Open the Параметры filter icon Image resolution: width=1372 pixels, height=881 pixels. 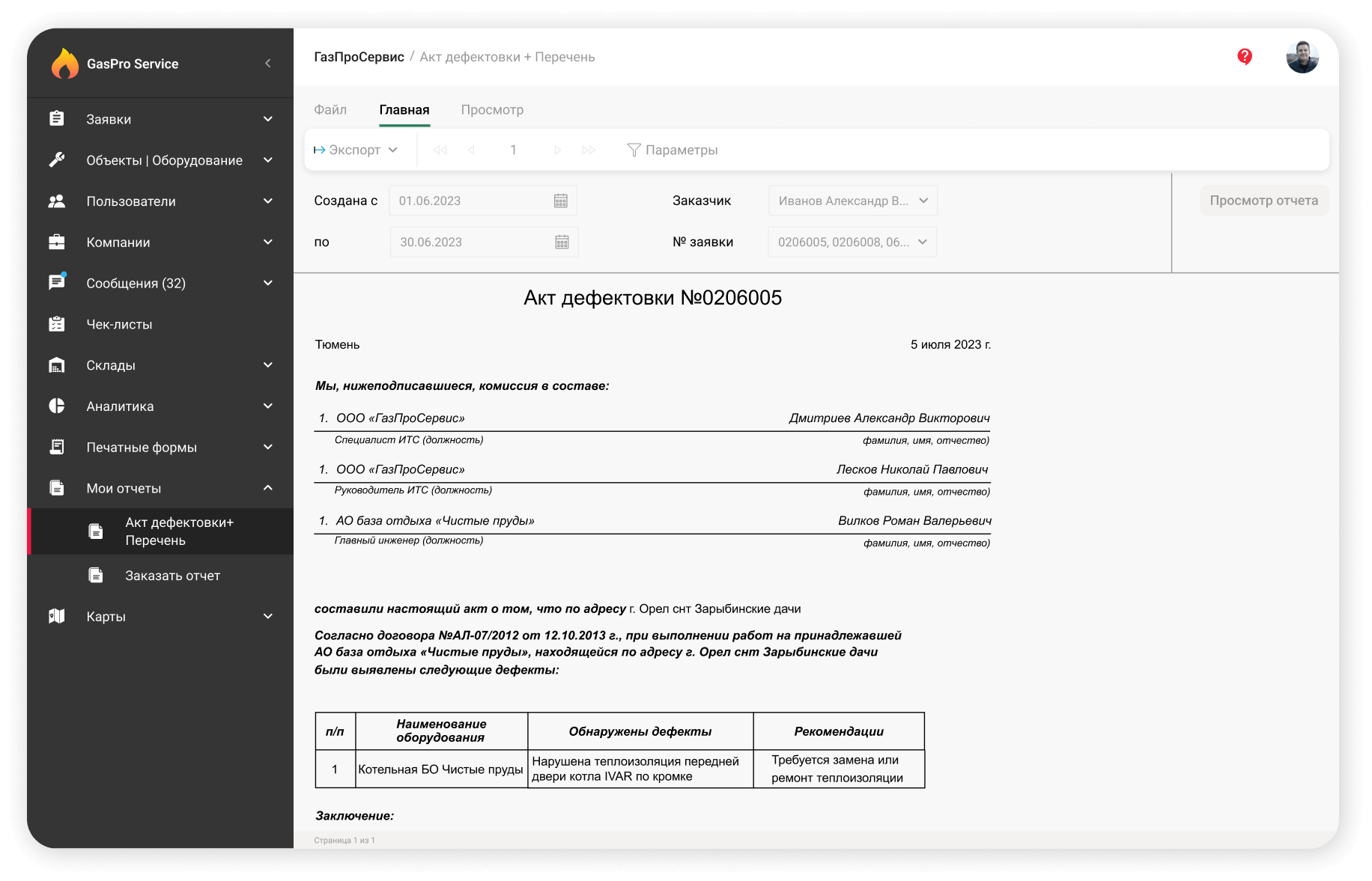click(x=634, y=150)
